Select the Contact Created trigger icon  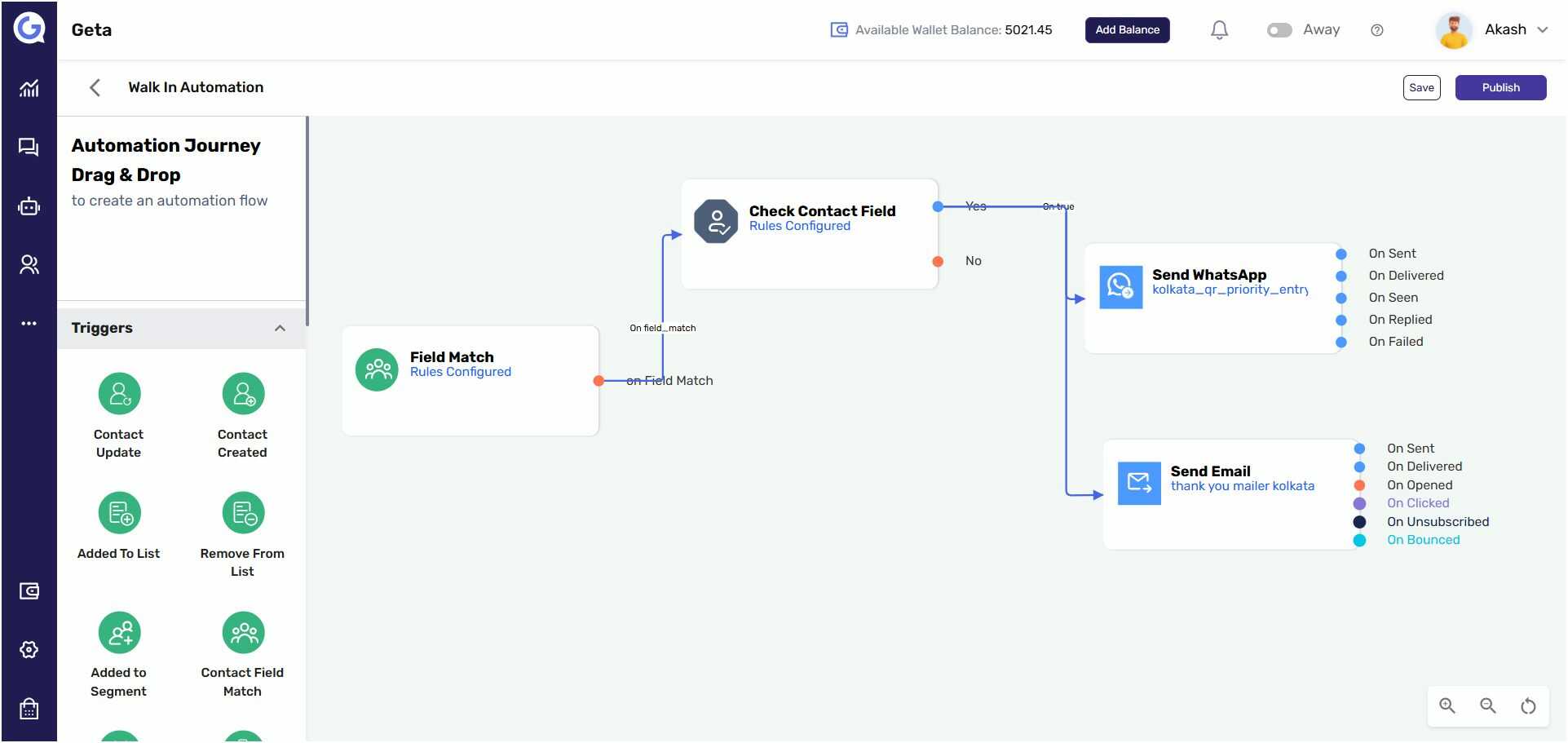pyautogui.click(x=243, y=394)
